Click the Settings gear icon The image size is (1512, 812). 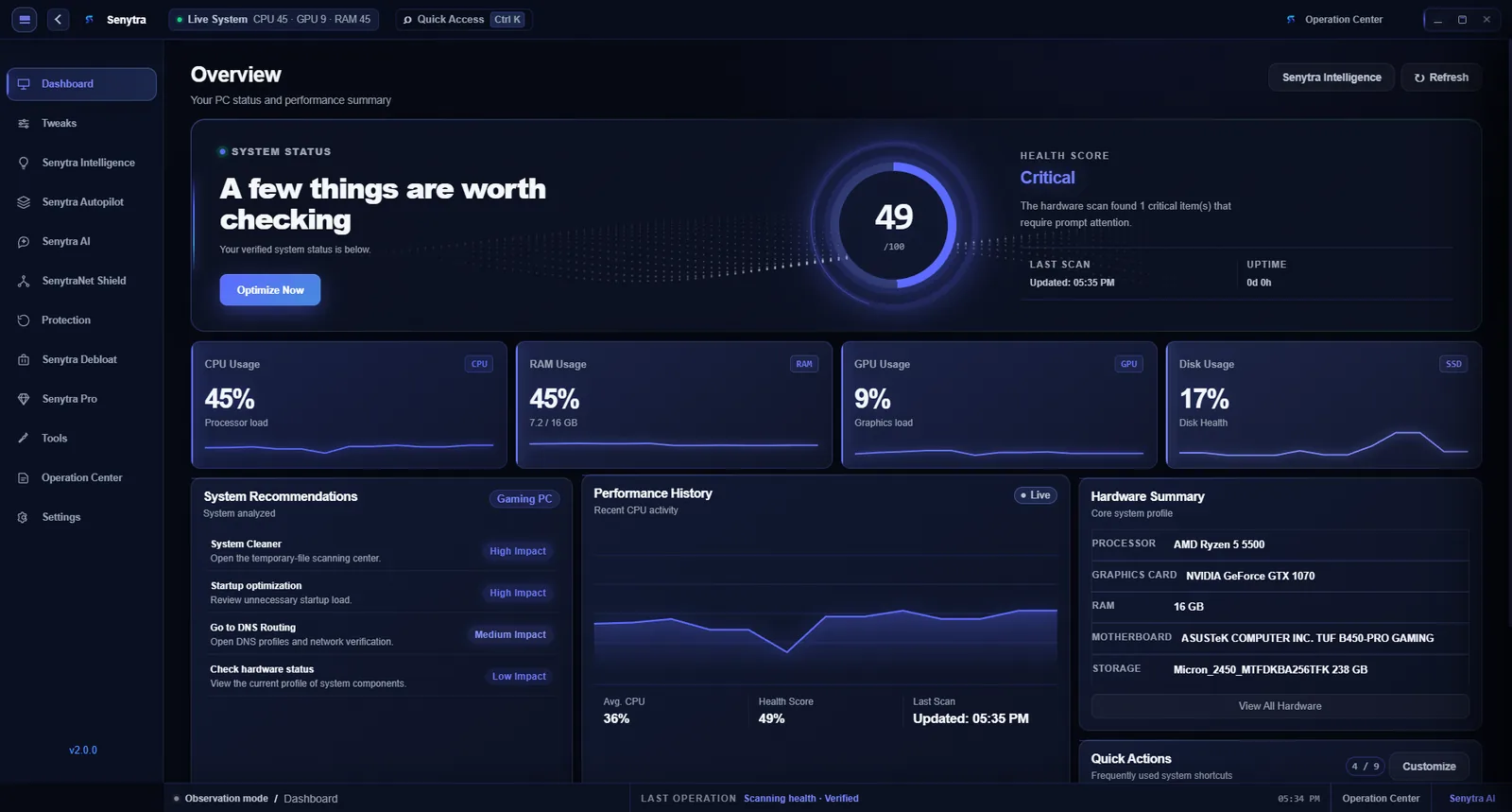pyautogui.click(x=24, y=517)
